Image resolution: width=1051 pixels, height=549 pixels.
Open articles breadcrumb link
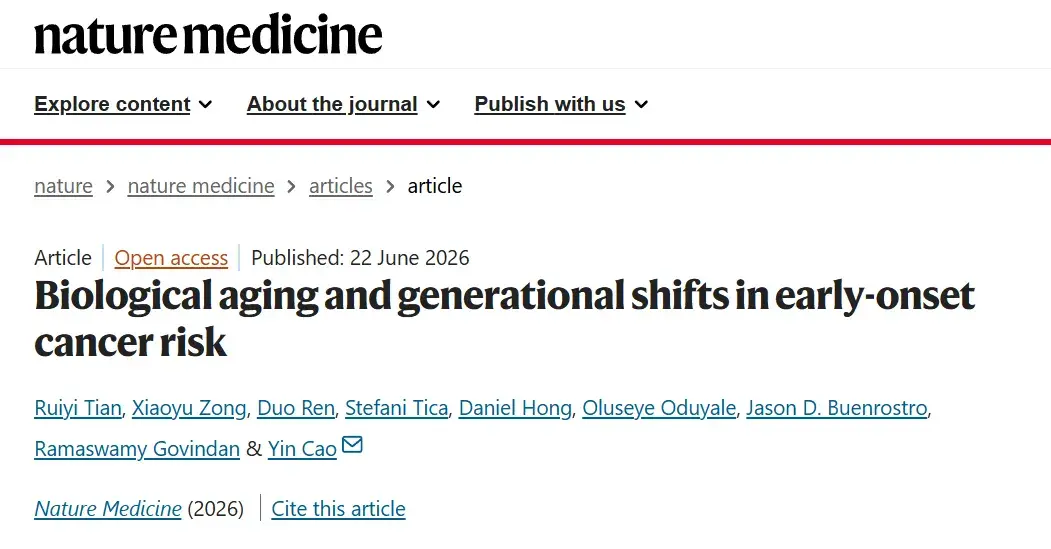pyautogui.click(x=341, y=186)
